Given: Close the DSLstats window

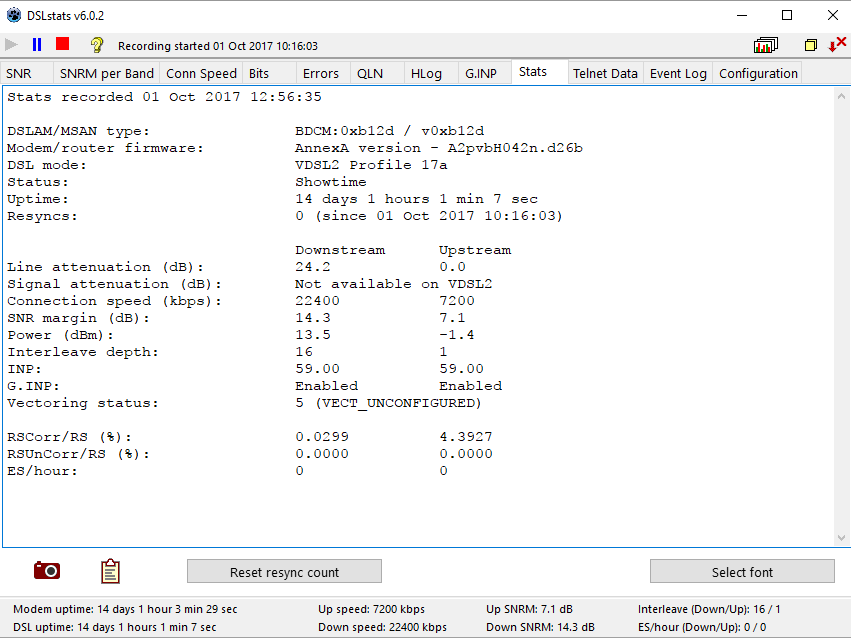Looking at the screenshot, I should point(833,15).
